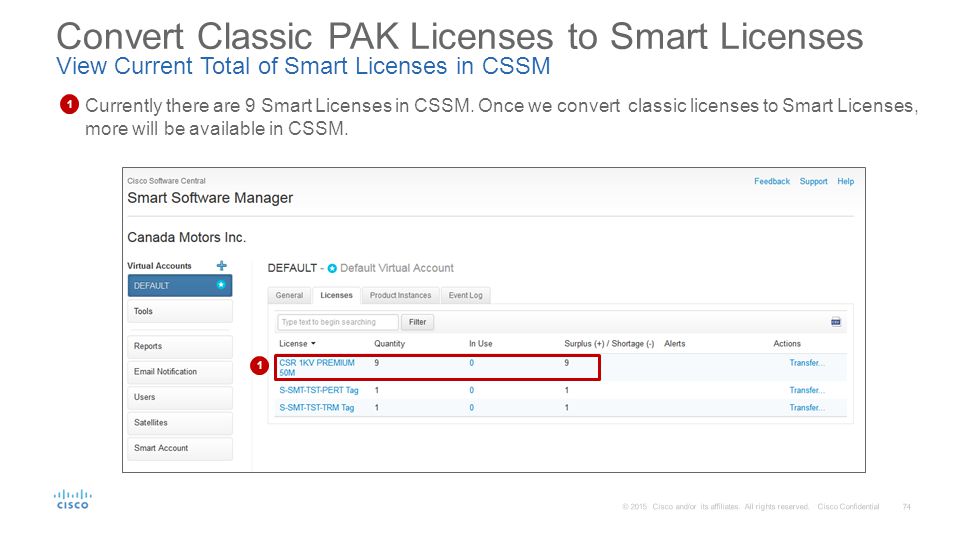
Task: Open the Product Instances tab
Action: (x=400, y=295)
